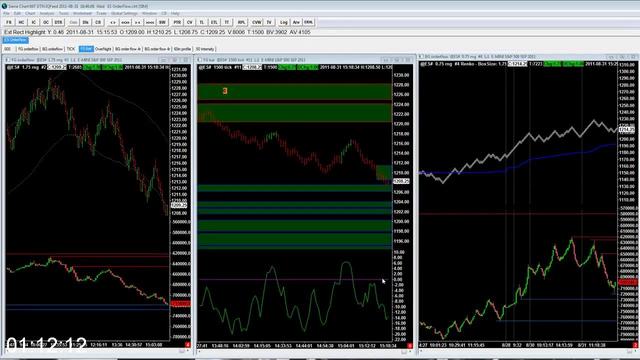Click the DTR toolbar button
The height and width of the screenshot is (360, 640).
tap(58, 22)
